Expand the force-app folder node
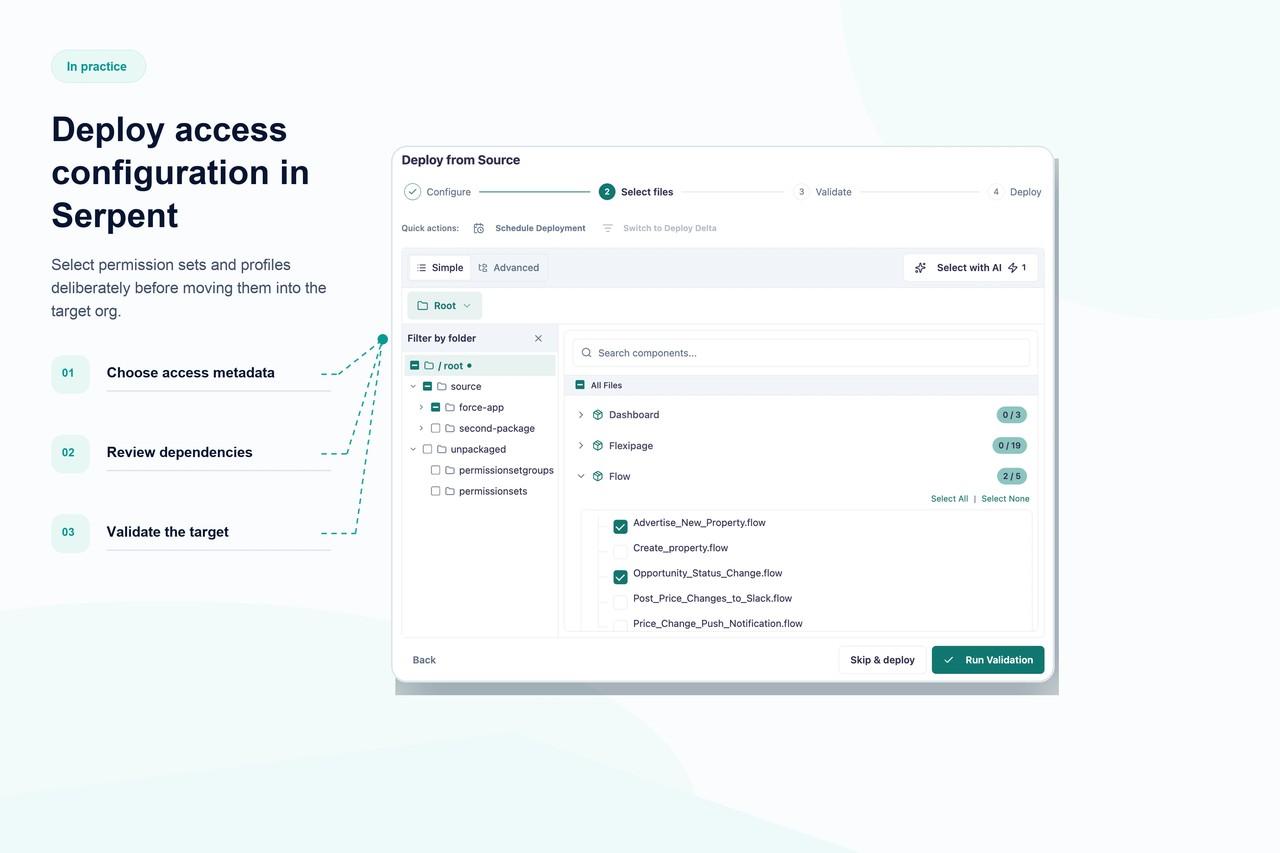 (421, 408)
